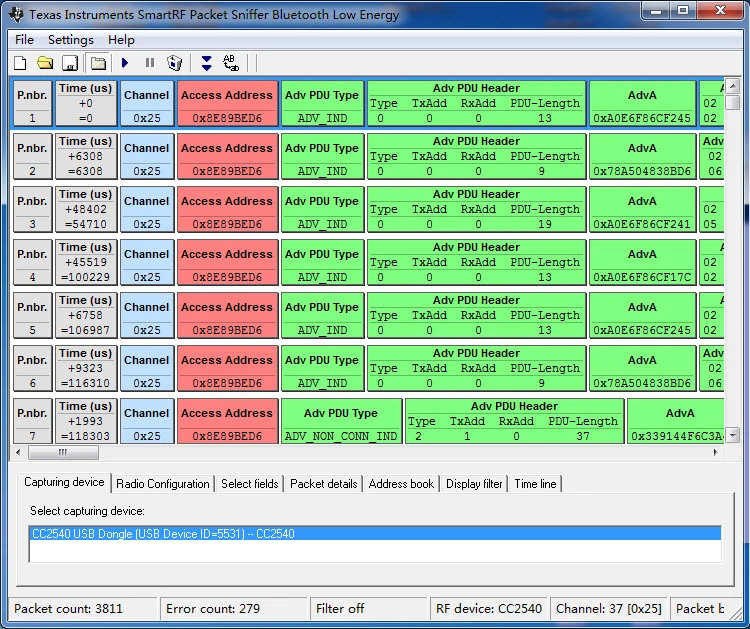Image resolution: width=750 pixels, height=629 pixels.
Task: Click the AB-ab small font toggle icon
Action: click(x=231, y=63)
